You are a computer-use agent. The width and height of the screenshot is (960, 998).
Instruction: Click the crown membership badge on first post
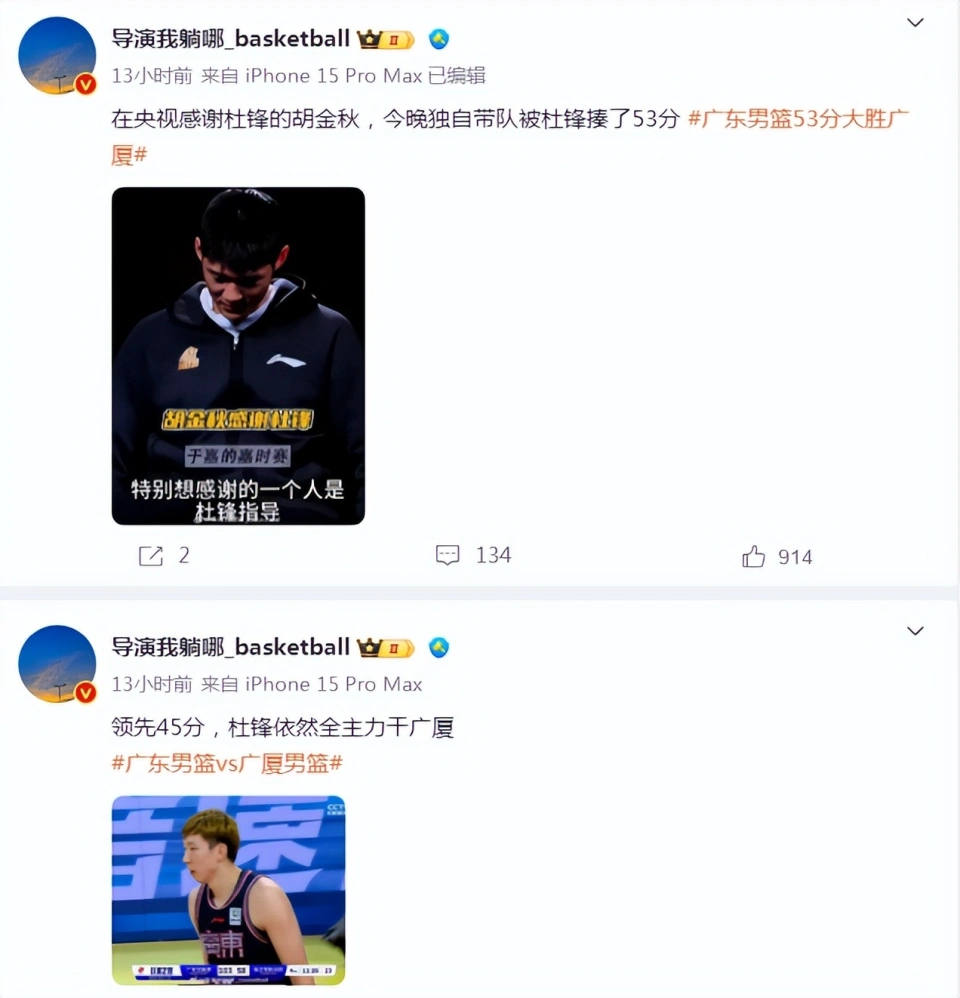point(386,39)
